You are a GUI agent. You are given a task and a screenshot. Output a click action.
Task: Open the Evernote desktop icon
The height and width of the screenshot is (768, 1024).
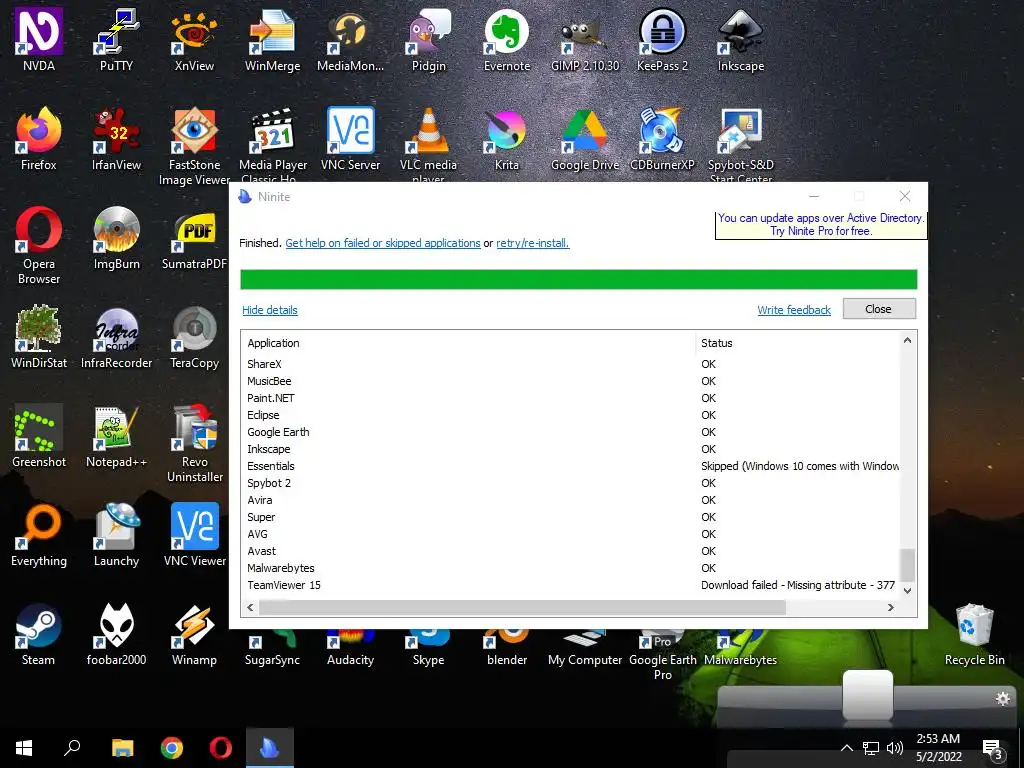click(x=507, y=39)
